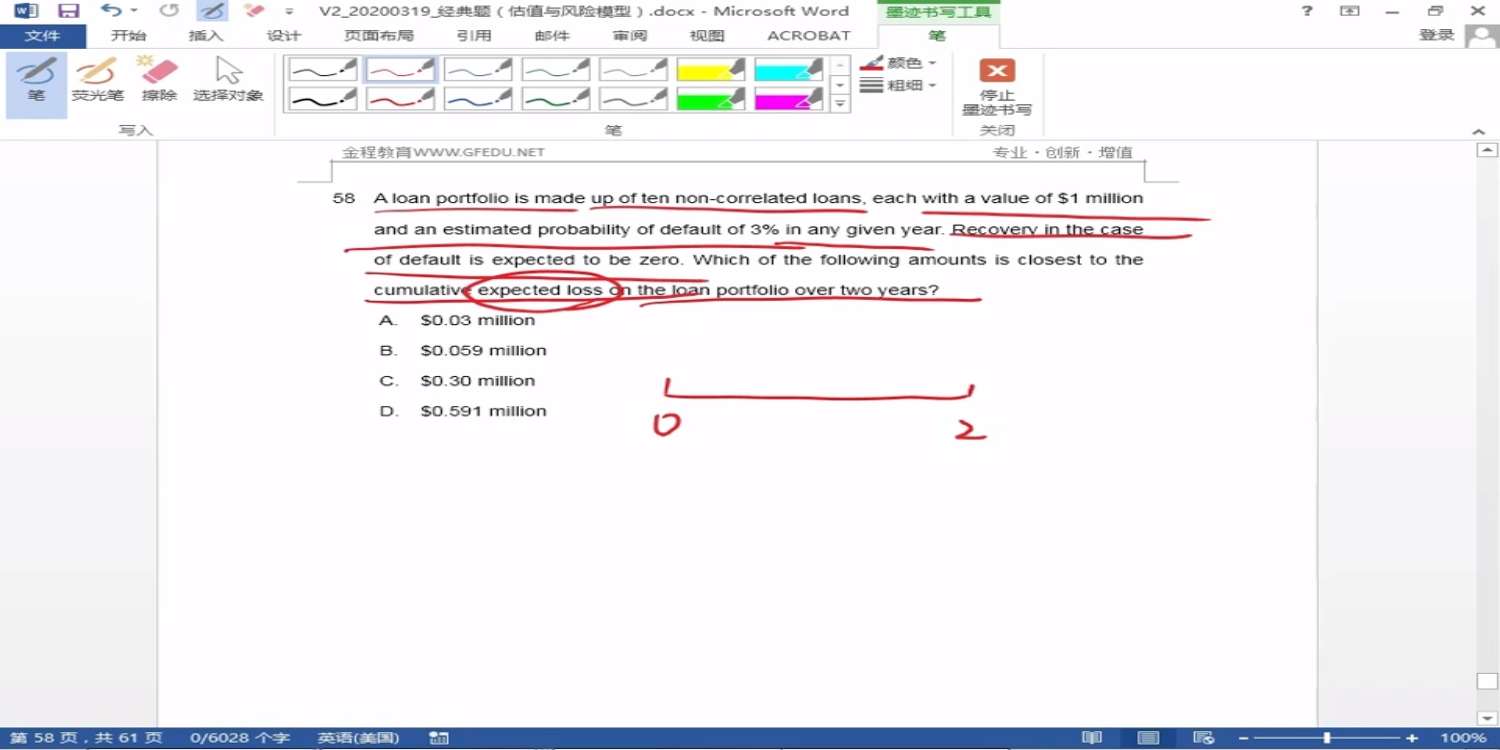Screen dimensions: 1500x750
Task: Open the File (文件) tab
Action: click(42, 36)
